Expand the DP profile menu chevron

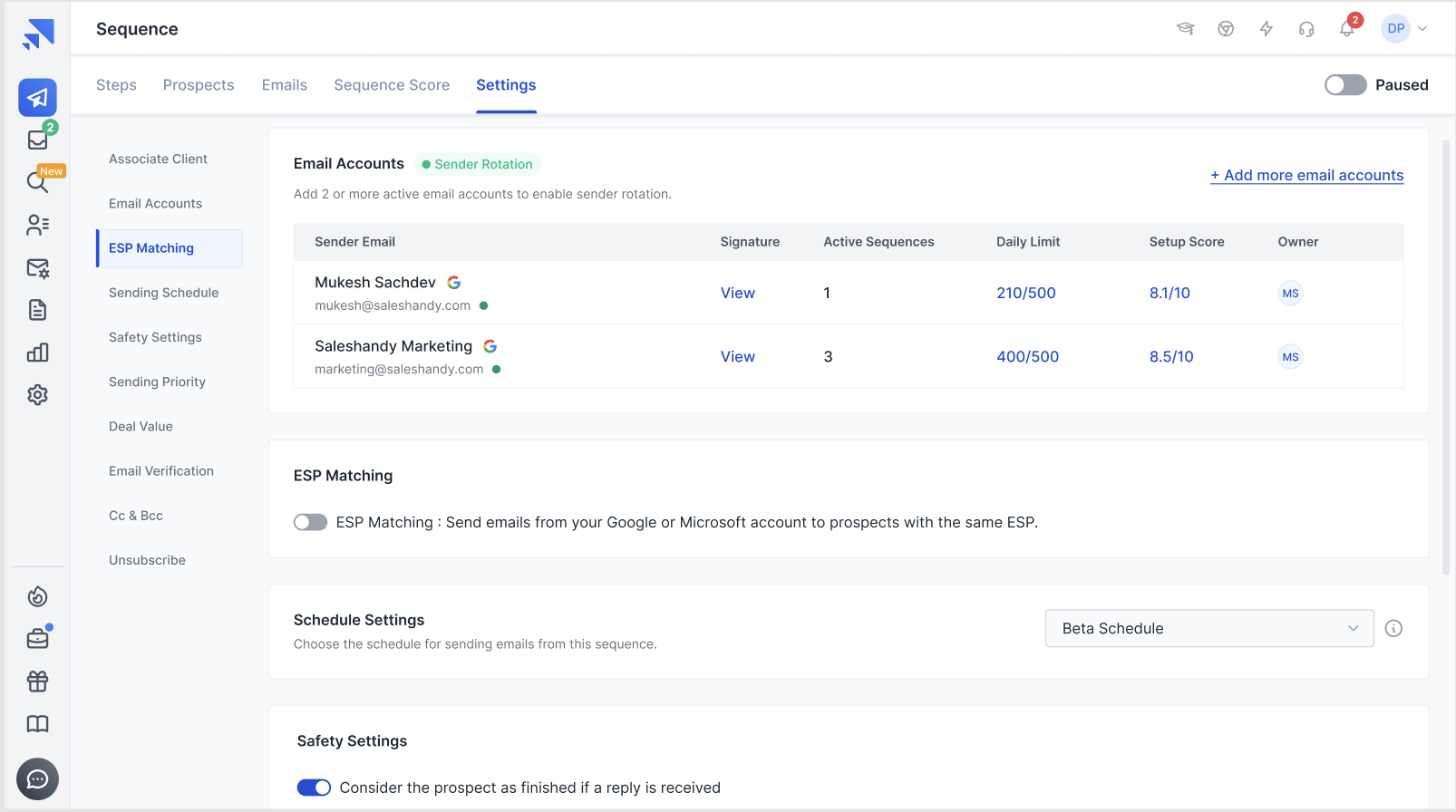(1422, 29)
